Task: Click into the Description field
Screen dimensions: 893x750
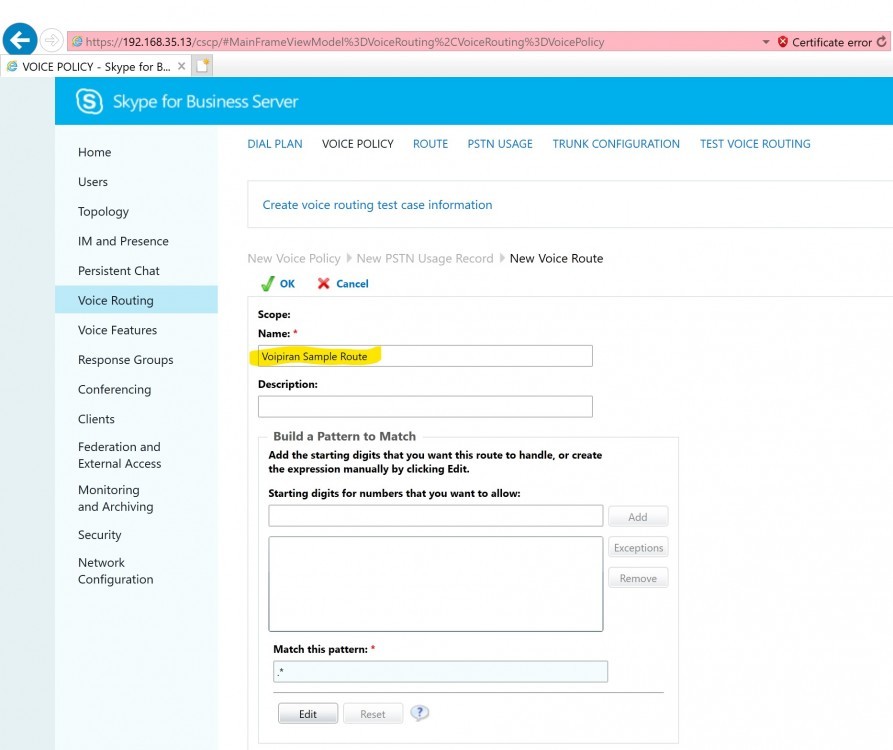Action: [425, 407]
